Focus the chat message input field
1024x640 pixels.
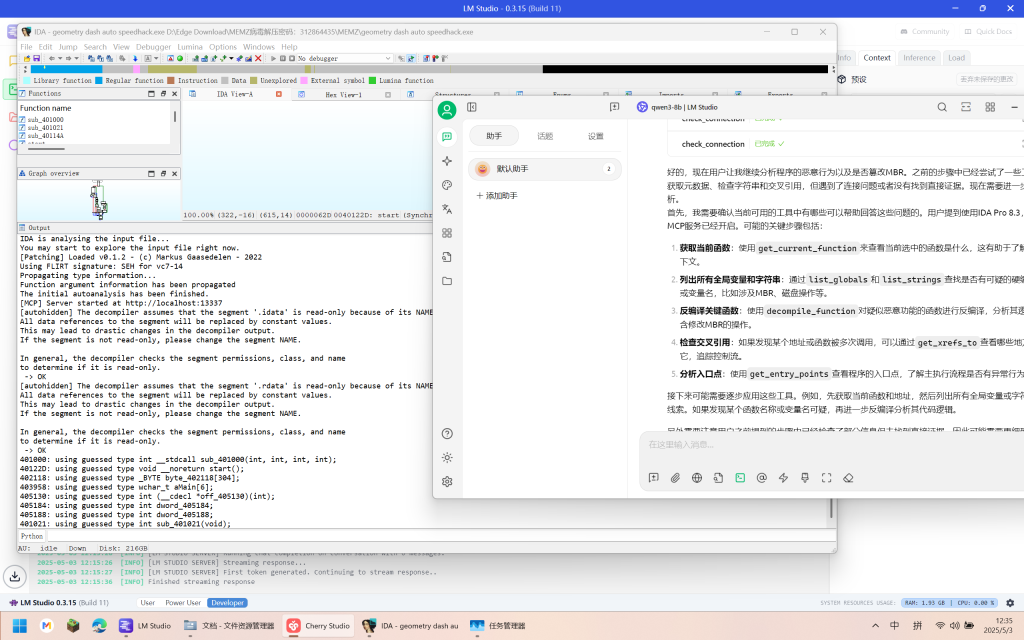(x=833, y=445)
